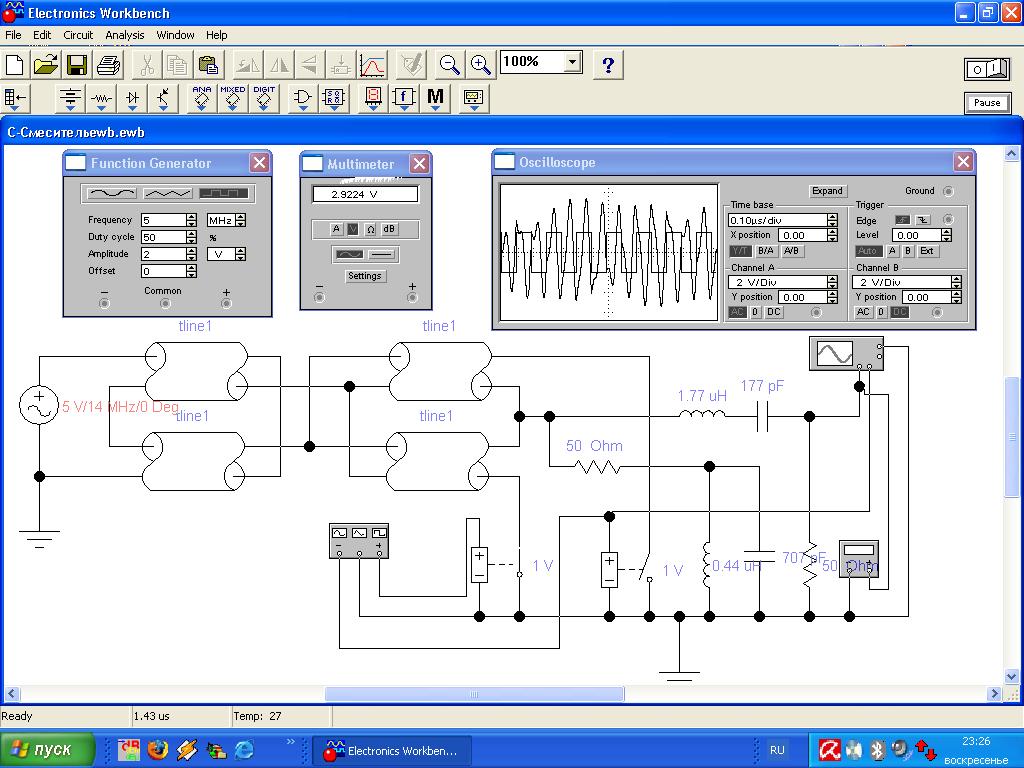The image size is (1024, 768).
Task: Open the Favorites parts bin
Action: coord(16,98)
